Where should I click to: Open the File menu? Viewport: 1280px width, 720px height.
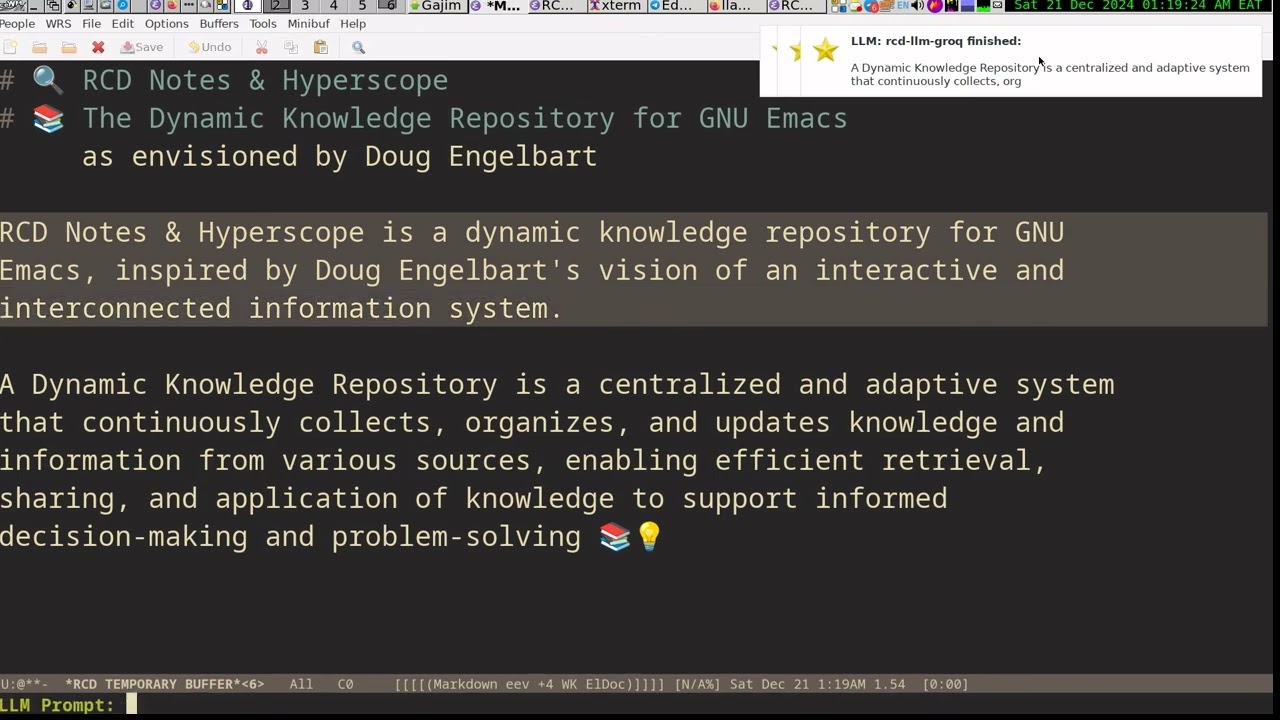point(91,23)
